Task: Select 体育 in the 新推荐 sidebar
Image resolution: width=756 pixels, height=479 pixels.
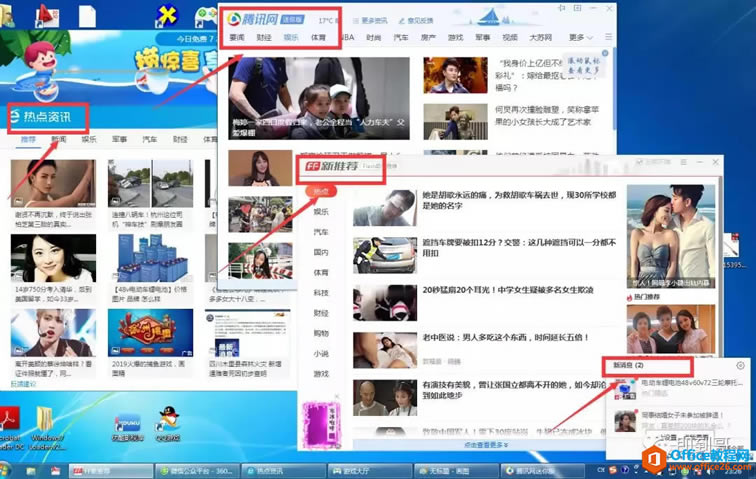Action: pyautogui.click(x=321, y=273)
